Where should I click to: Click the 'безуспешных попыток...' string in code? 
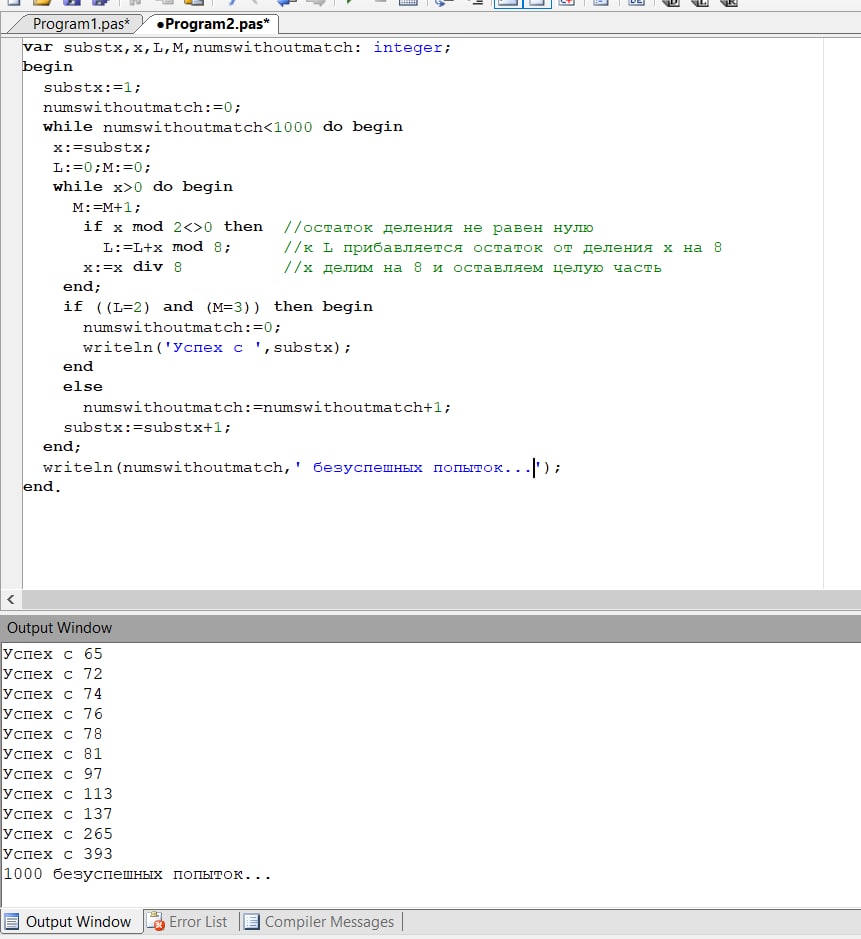click(x=423, y=467)
